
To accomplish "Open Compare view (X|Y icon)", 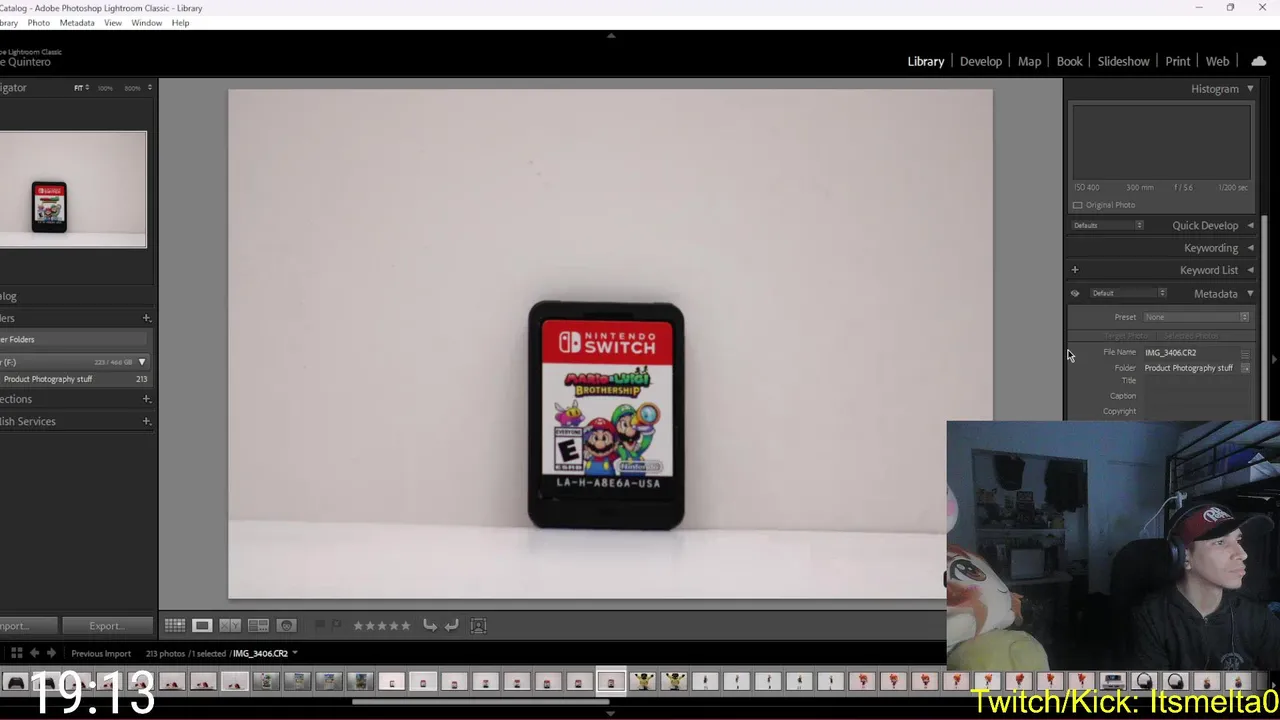I will tap(230, 625).
